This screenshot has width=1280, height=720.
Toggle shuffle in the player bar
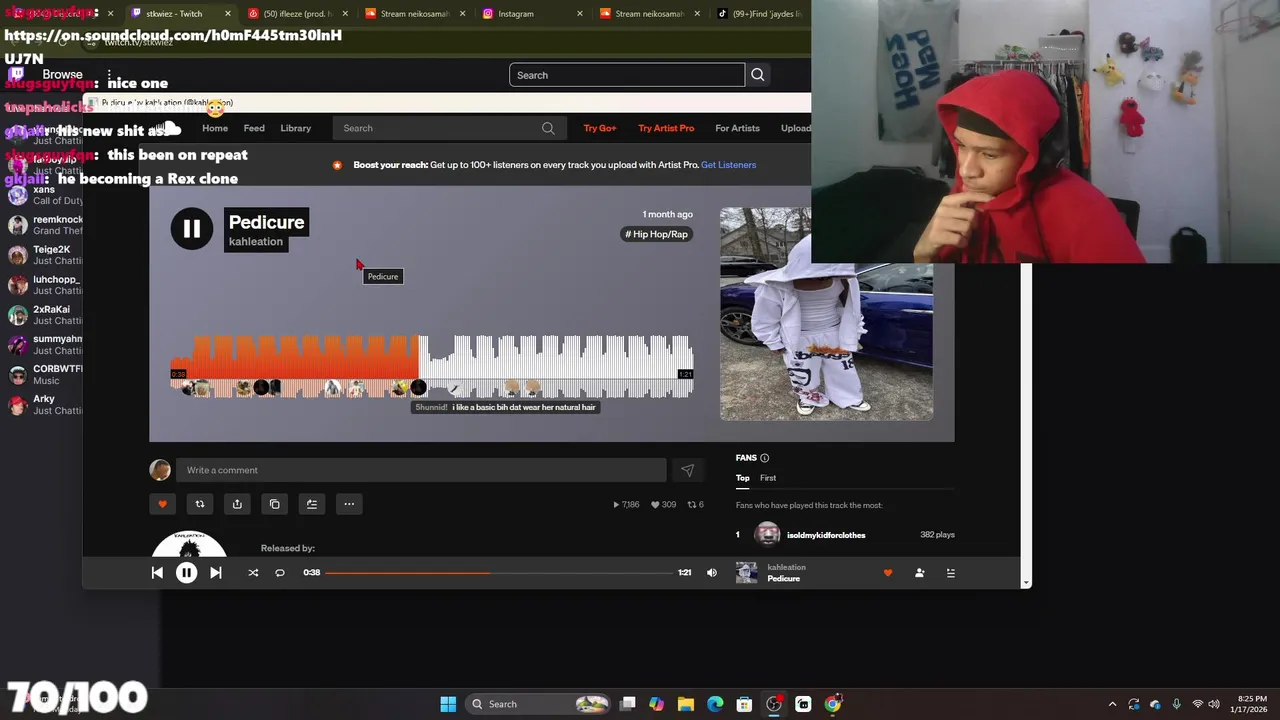(x=253, y=573)
